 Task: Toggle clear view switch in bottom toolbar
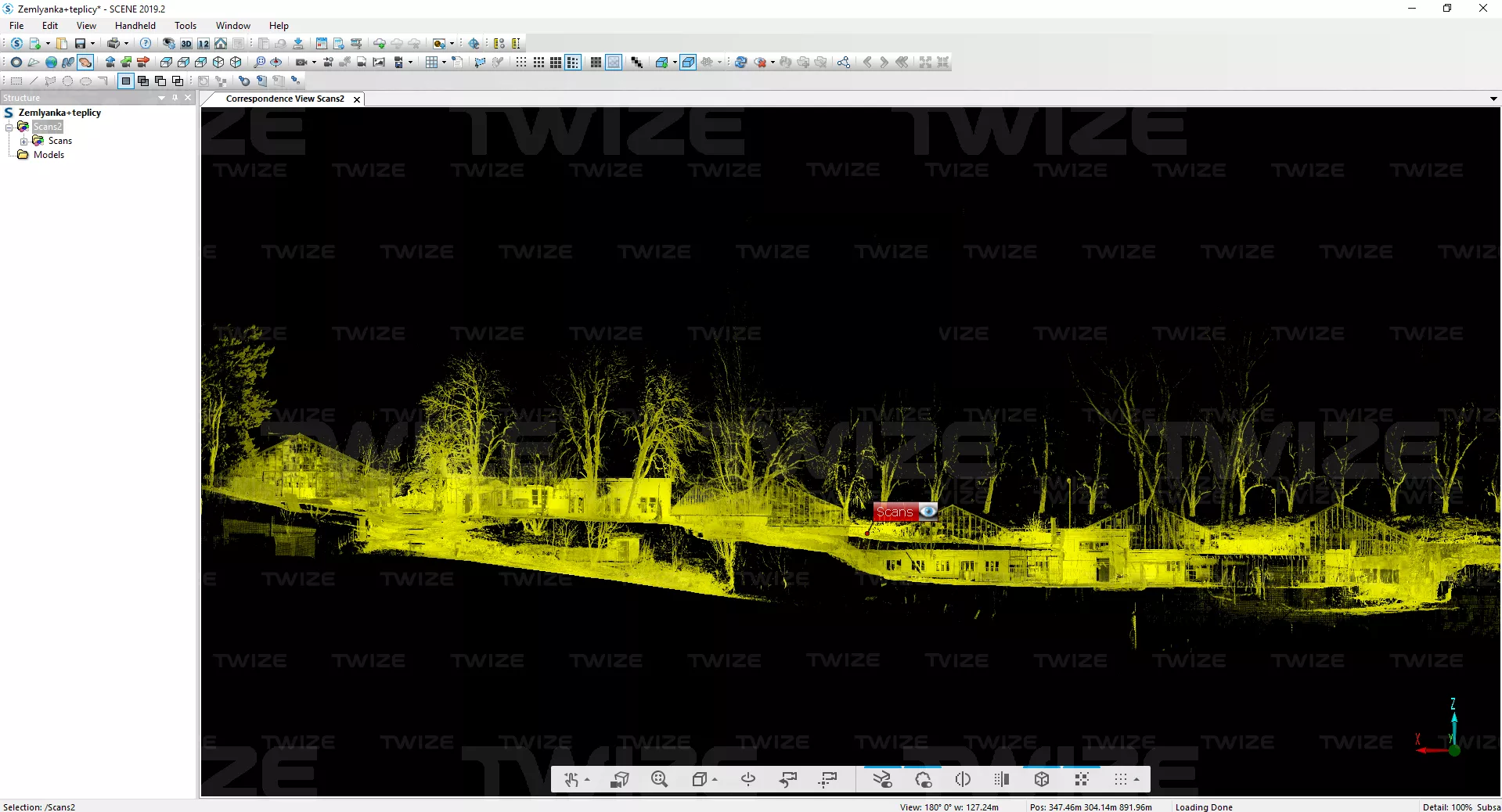click(x=882, y=779)
